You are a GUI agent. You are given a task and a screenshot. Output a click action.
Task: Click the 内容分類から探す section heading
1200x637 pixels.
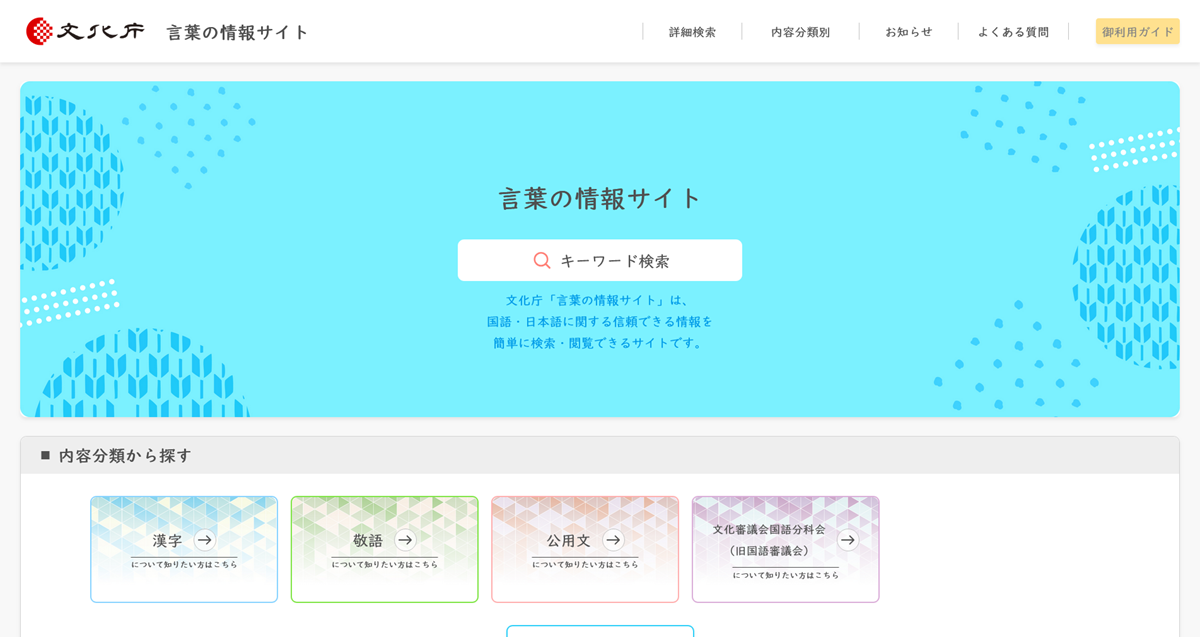(125, 455)
